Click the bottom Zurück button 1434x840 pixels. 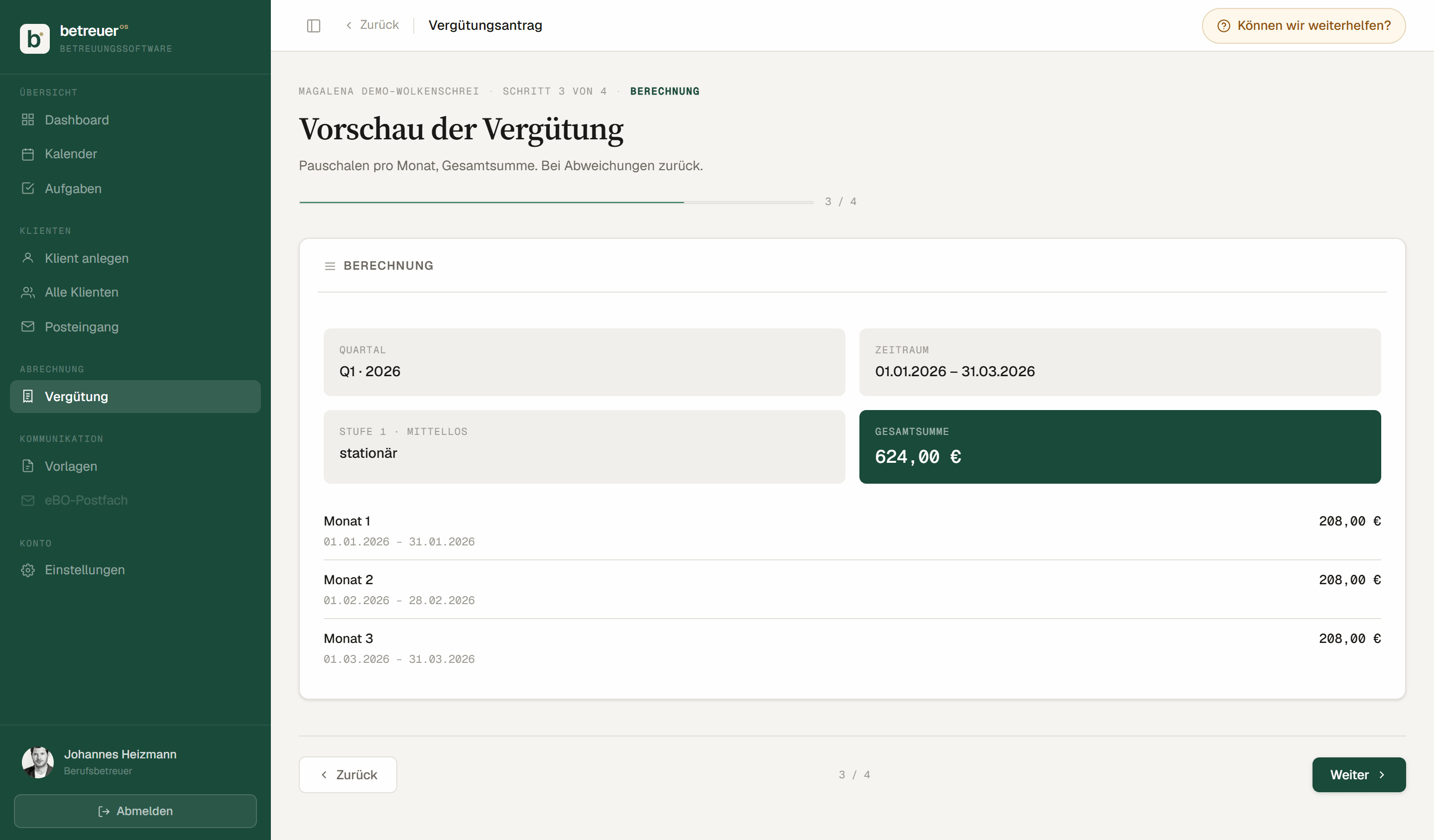pos(348,775)
